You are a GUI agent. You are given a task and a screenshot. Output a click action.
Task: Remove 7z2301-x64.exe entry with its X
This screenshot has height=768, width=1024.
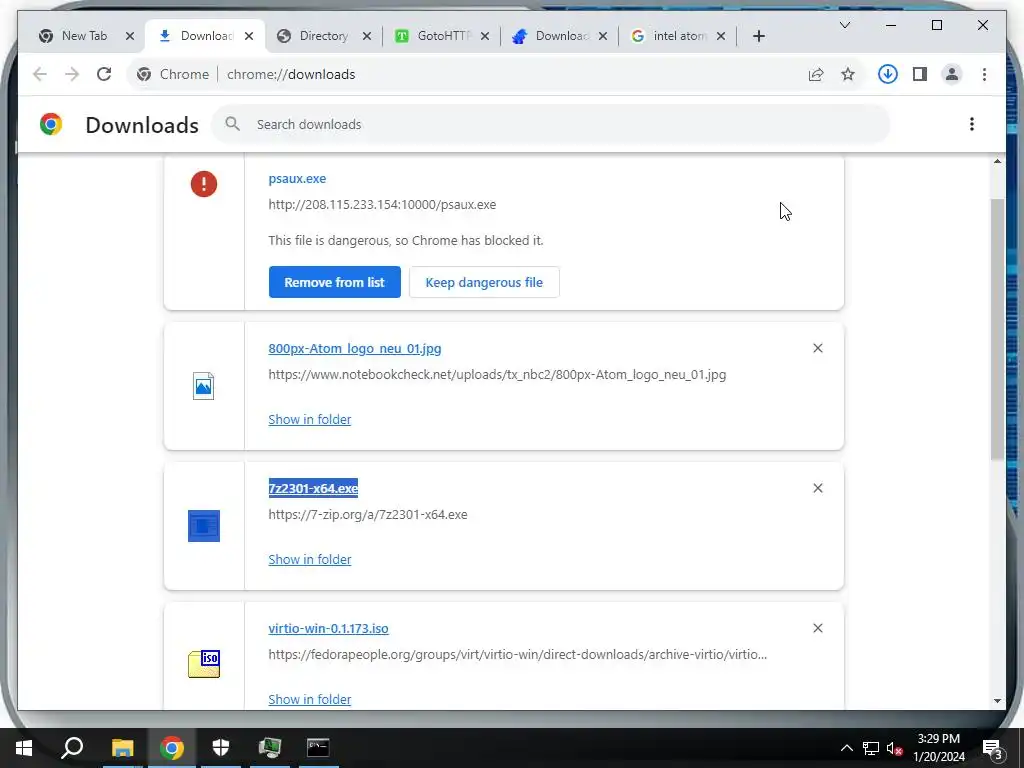tap(818, 488)
